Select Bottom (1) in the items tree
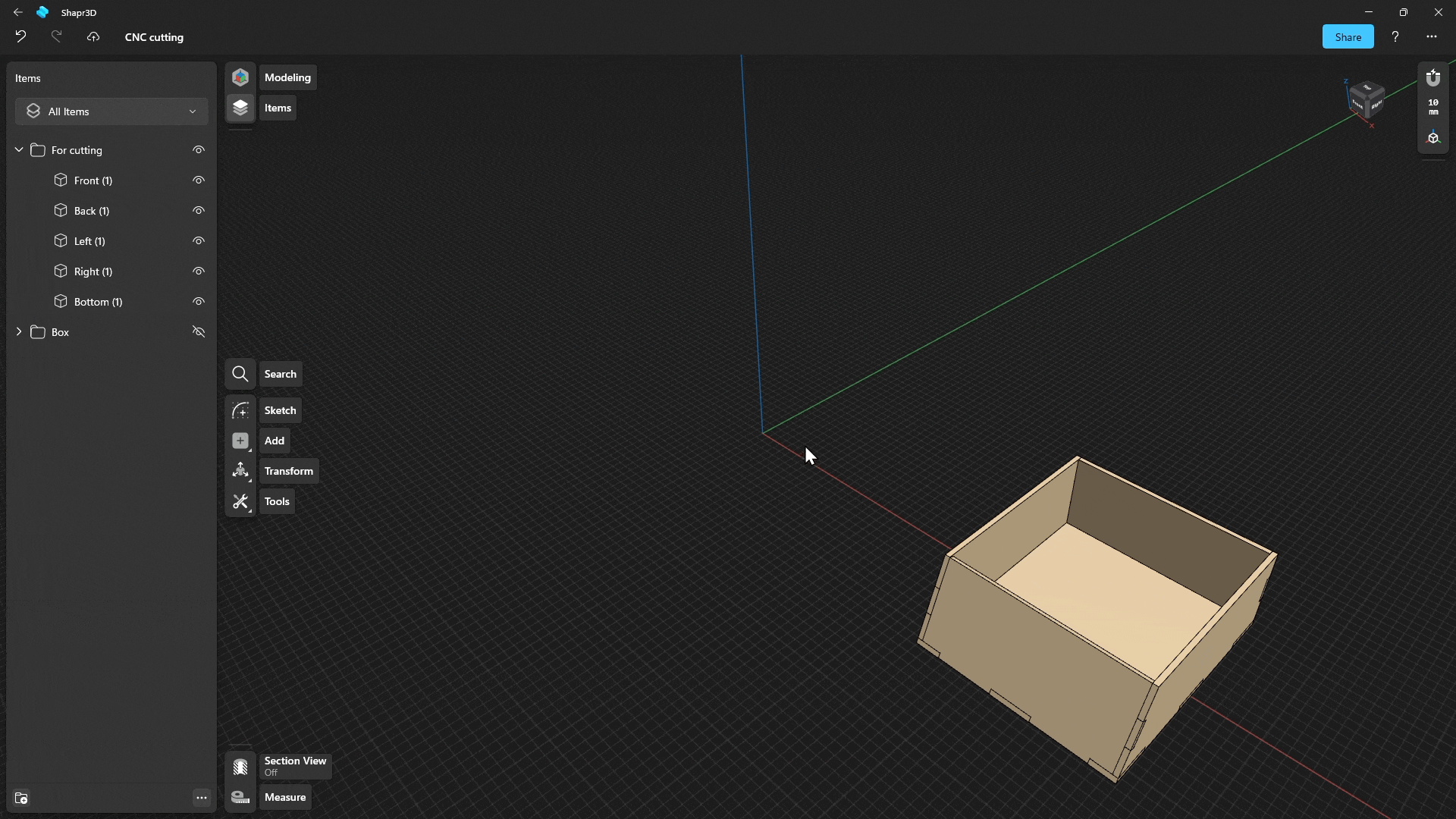The width and height of the screenshot is (1456, 819). (98, 302)
